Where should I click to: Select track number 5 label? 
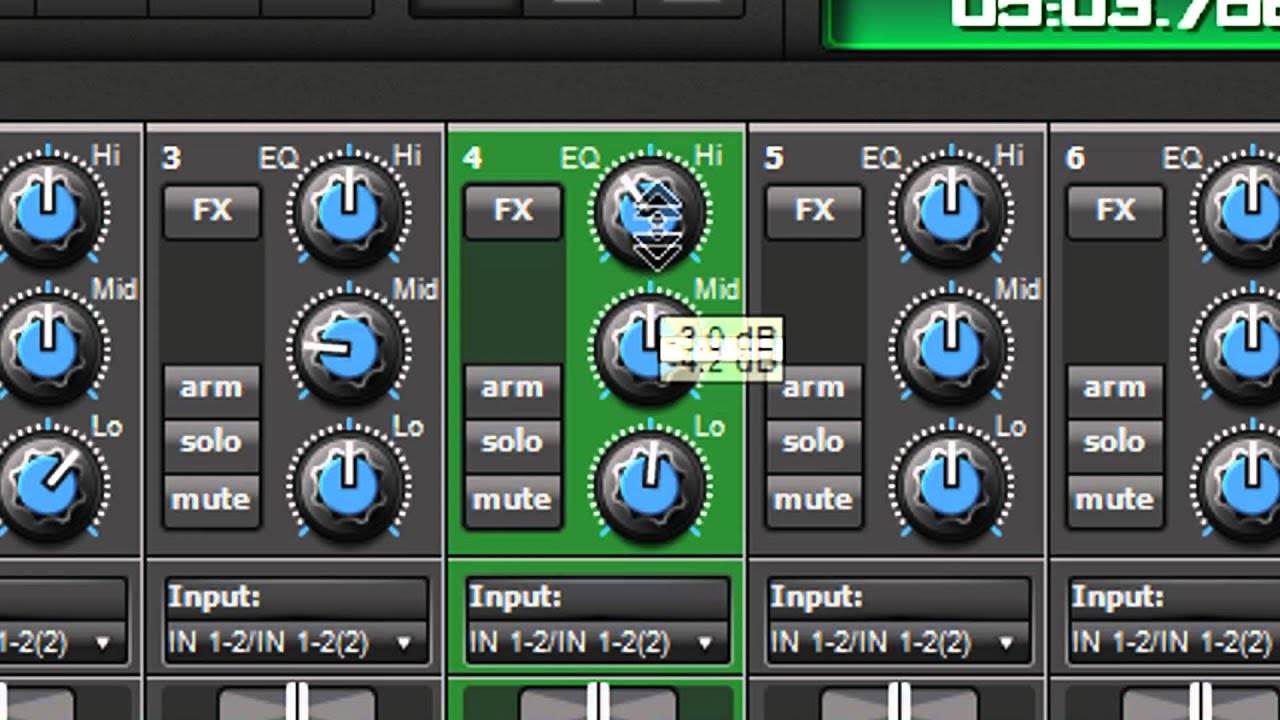pos(774,158)
